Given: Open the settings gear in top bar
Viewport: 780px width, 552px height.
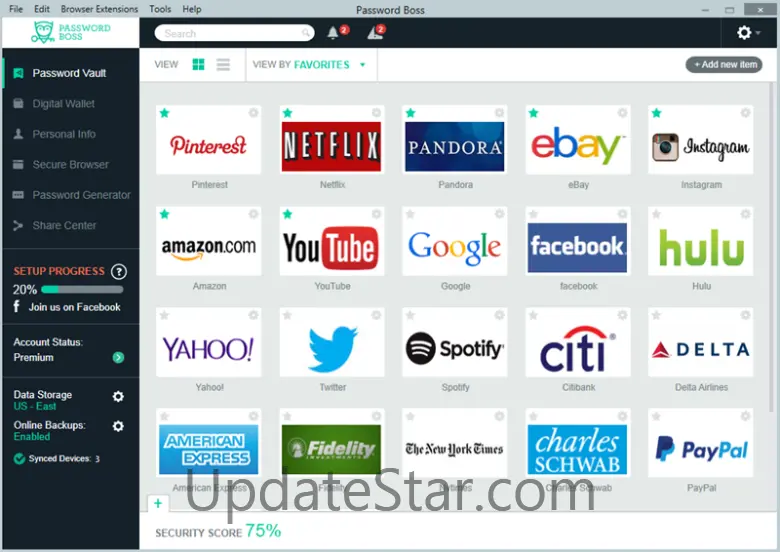Looking at the screenshot, I should pos(744,33).
